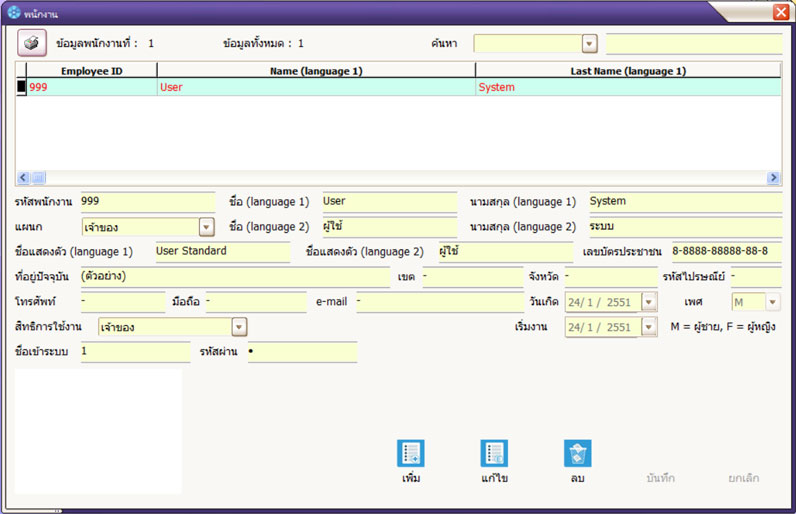Sort by Employee ID column header
Image resolution: width=796 pixels, height=514 pixels.
point(91,71)
